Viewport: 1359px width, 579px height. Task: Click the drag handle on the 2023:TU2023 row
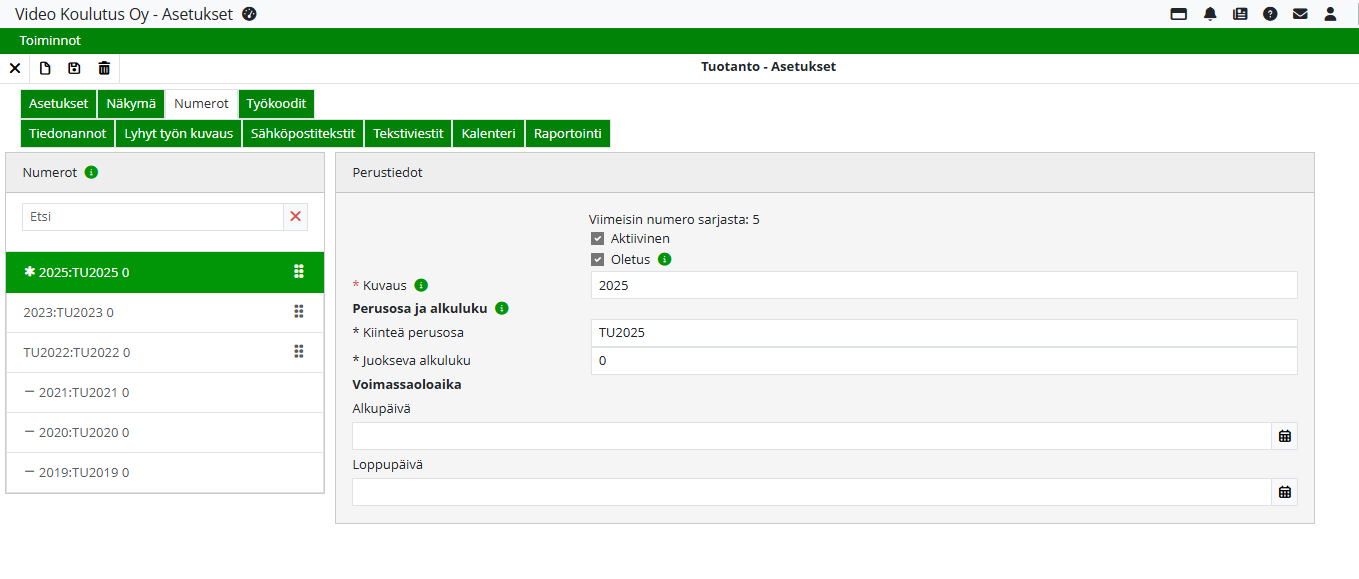pyautogui.click(x=298, y=312)
